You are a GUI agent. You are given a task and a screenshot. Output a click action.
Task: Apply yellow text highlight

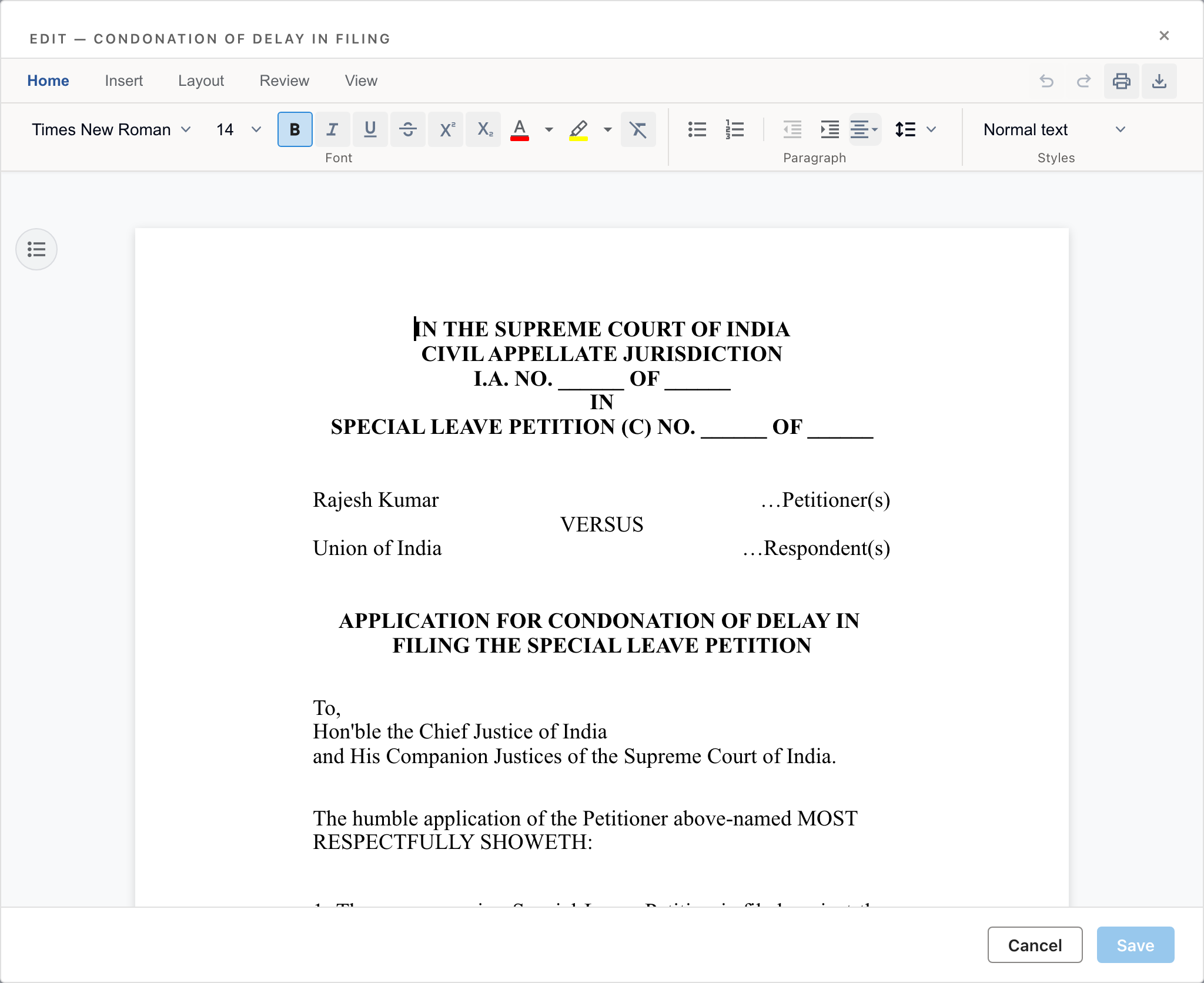pyautogui.click(x=578, y=129)
